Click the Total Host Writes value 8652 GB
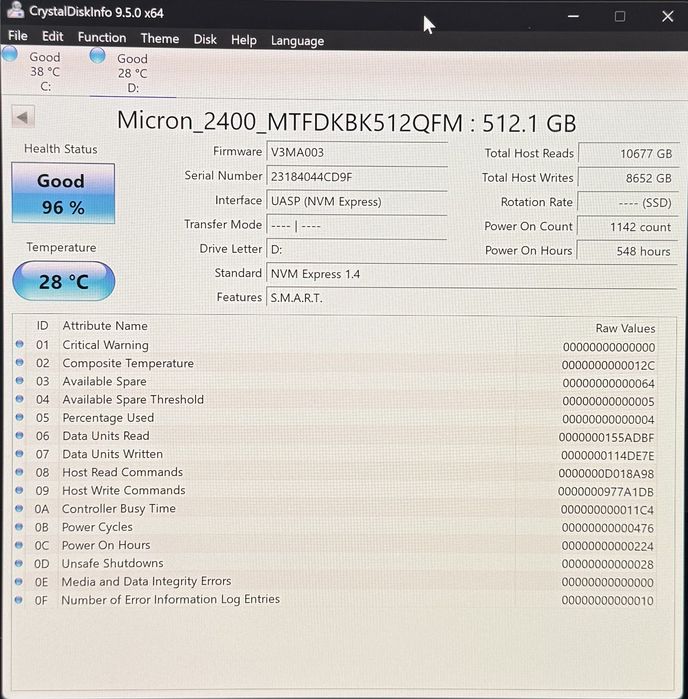The height and width of the screenshot is (699, 688). [629, 178]
